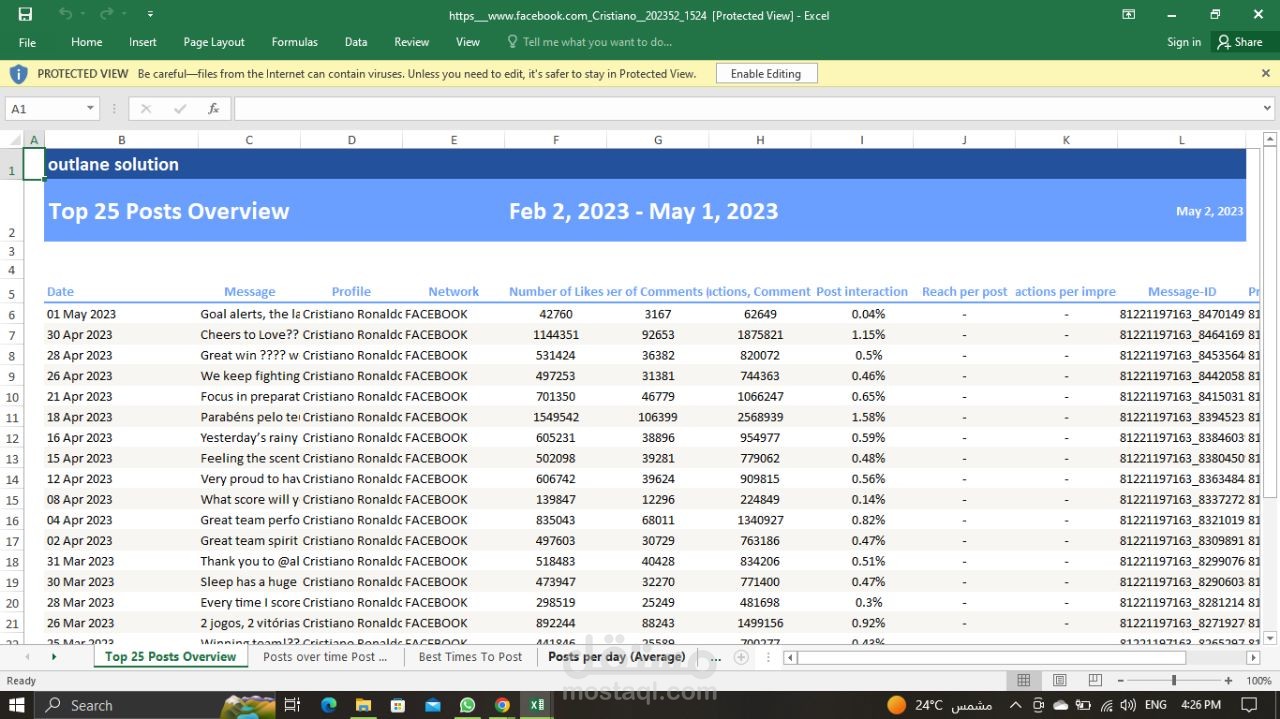Select column F header
The width and height of the screenshot is (1280, 719).
(x=556, y=140)
